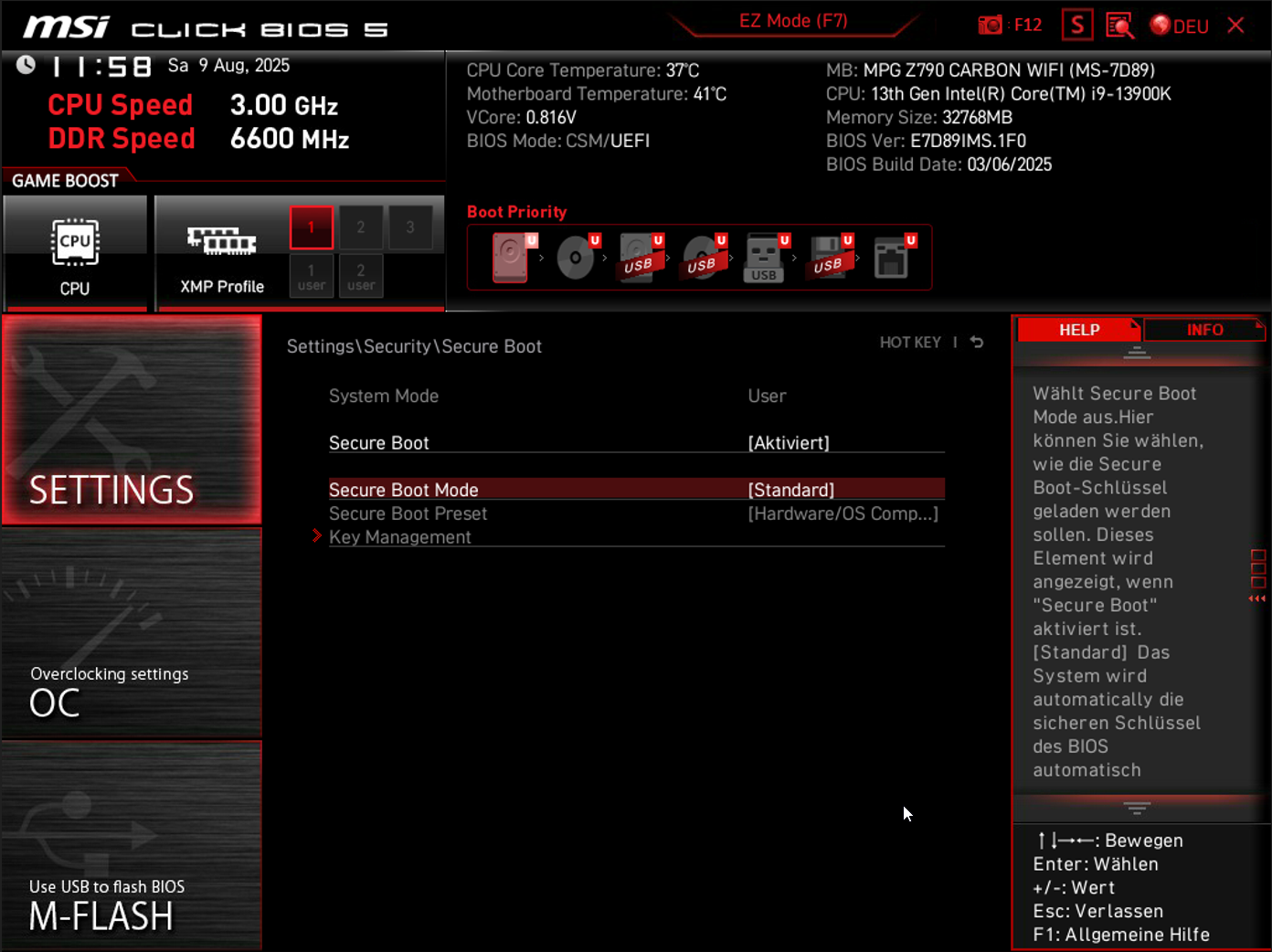Click the GAME BOOST label
1272x952 pixels.
click(65, 181)
